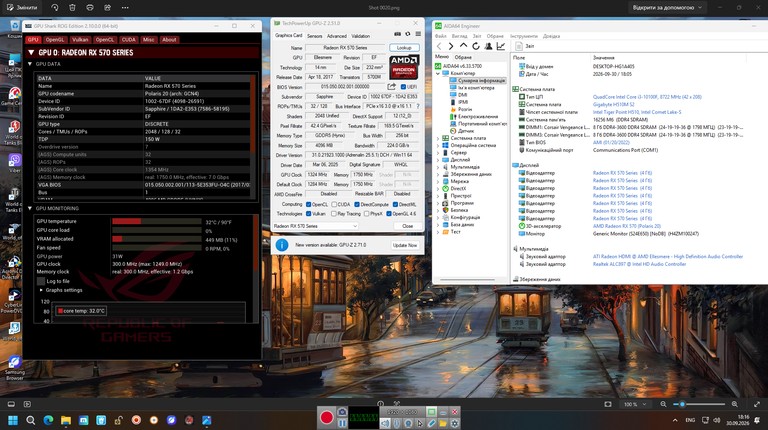The height and width of the screenshot is (430, 768).
Task: Click the camera snapshot icon in recorder
Action: coord(342,412)
